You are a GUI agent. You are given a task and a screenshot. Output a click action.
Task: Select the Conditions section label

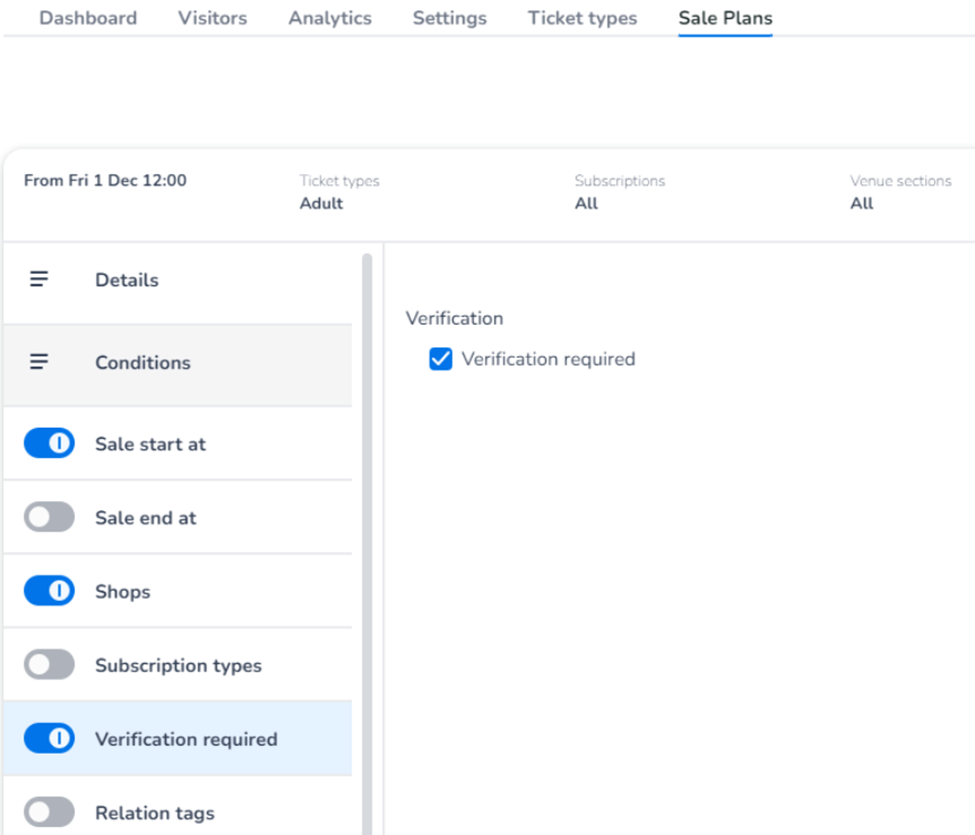[x=143, y=362]
